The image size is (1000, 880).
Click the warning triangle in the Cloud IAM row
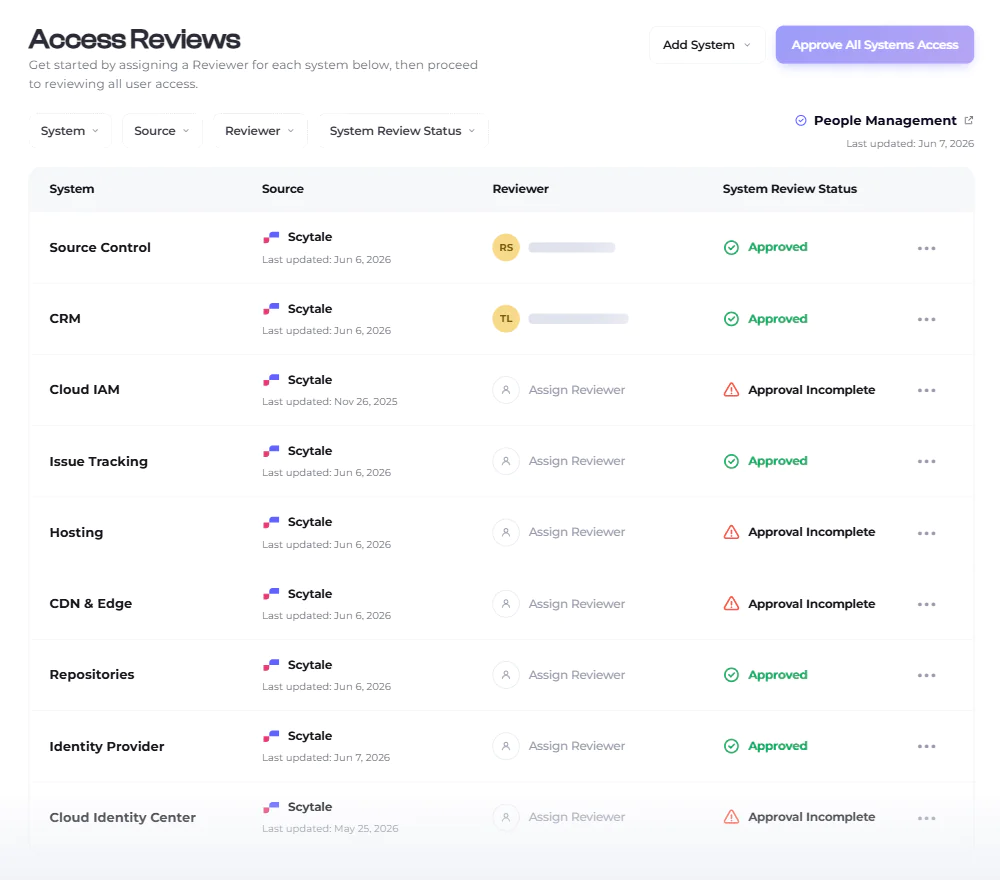[731, 390]
